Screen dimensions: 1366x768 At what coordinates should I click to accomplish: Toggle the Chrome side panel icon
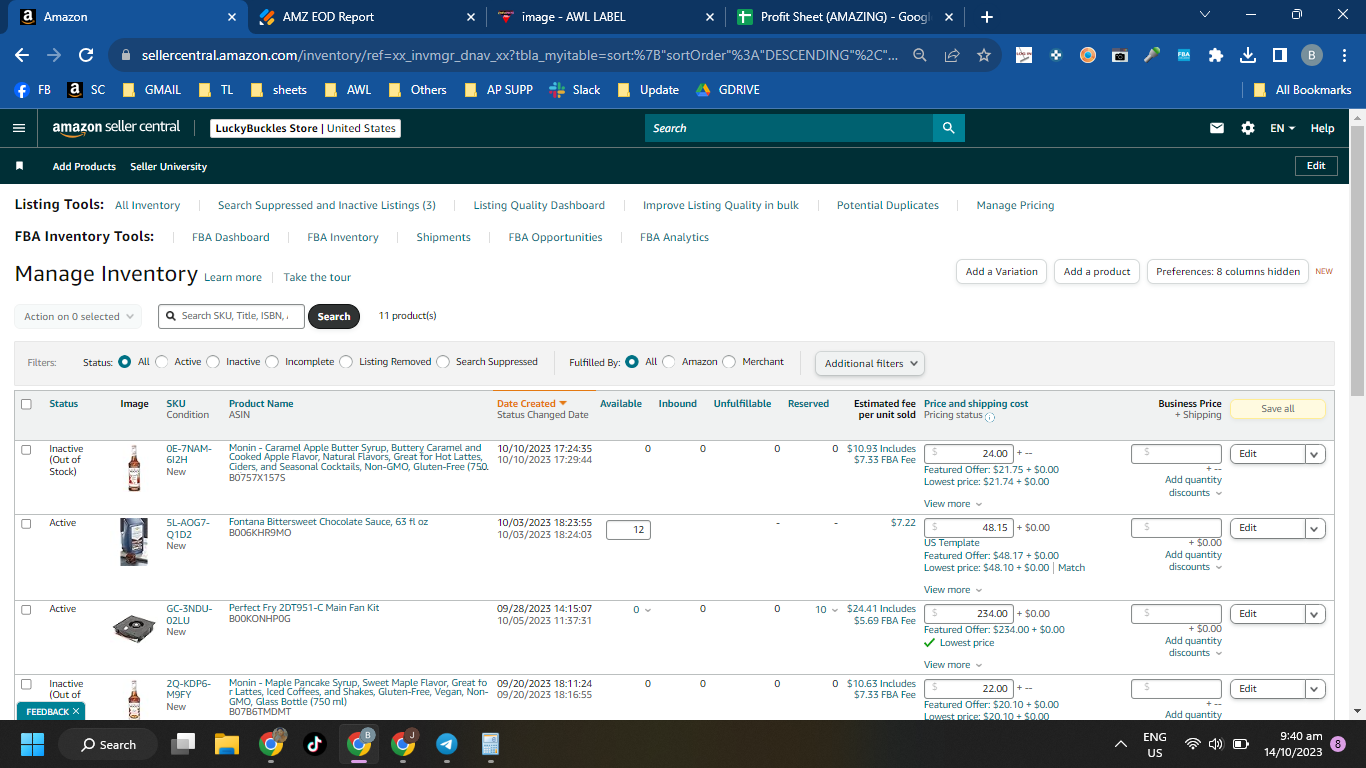click(1280, 56)
